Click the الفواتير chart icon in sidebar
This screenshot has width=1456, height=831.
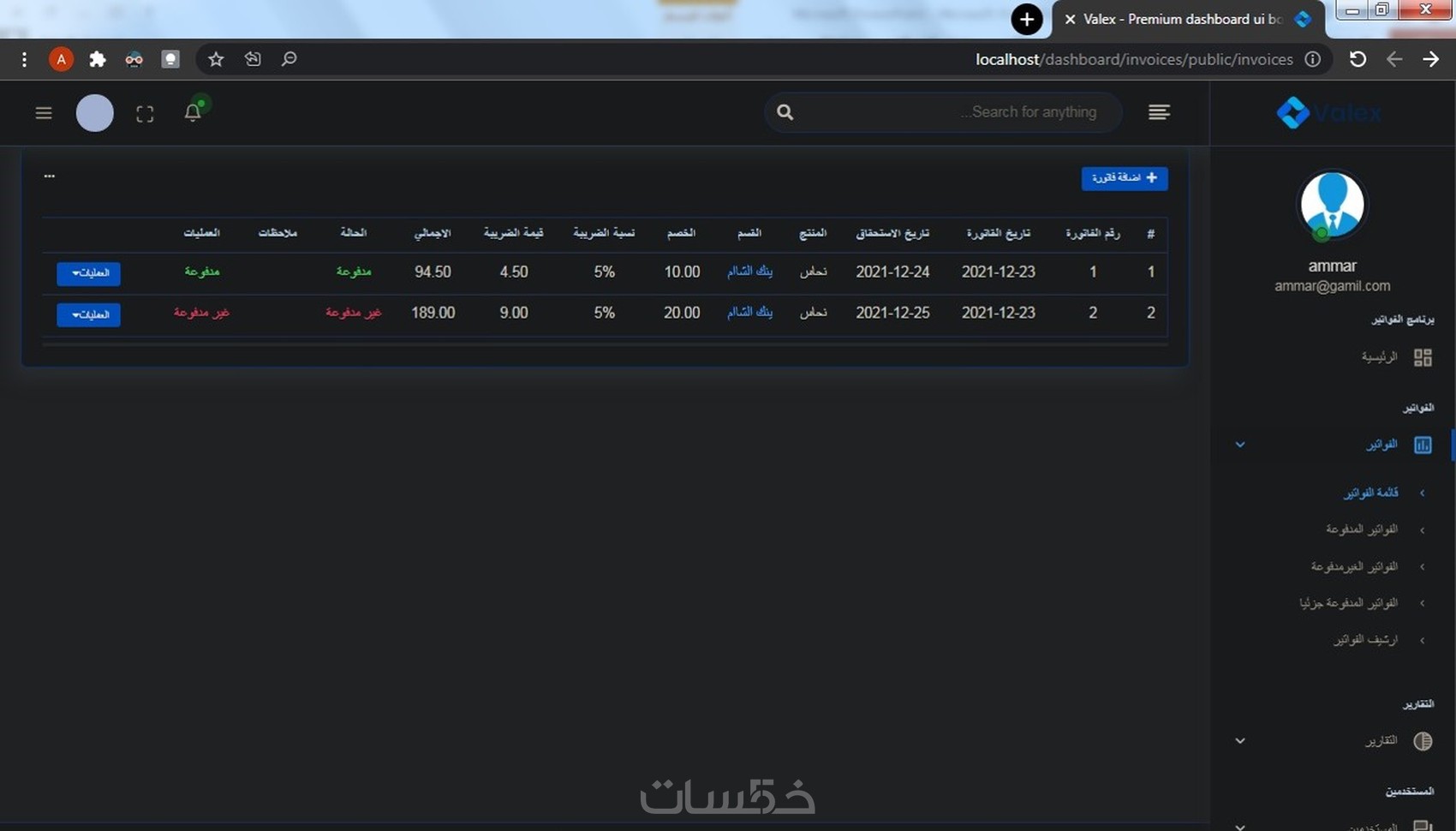pos(1423,445)
